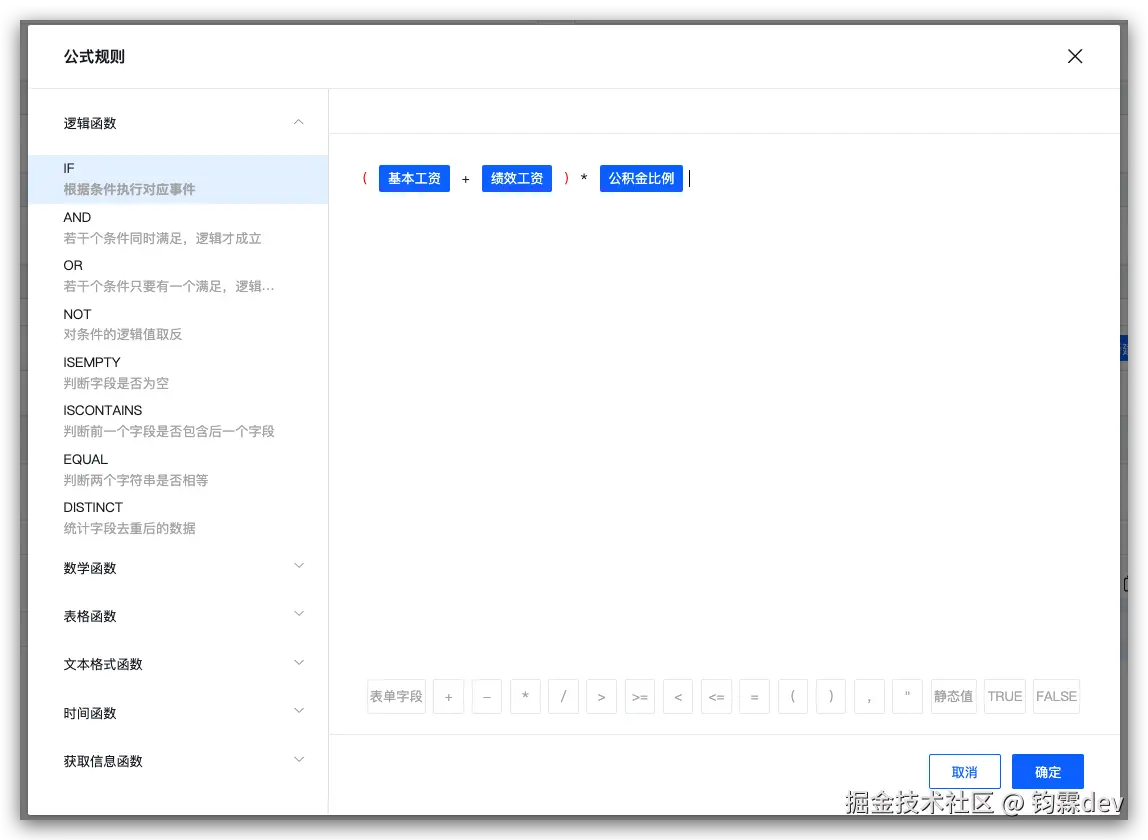Viewport: 1148px width, 840px height.
Task: Click the description 判断字段是否为空
Action: (x=116, y=383)
